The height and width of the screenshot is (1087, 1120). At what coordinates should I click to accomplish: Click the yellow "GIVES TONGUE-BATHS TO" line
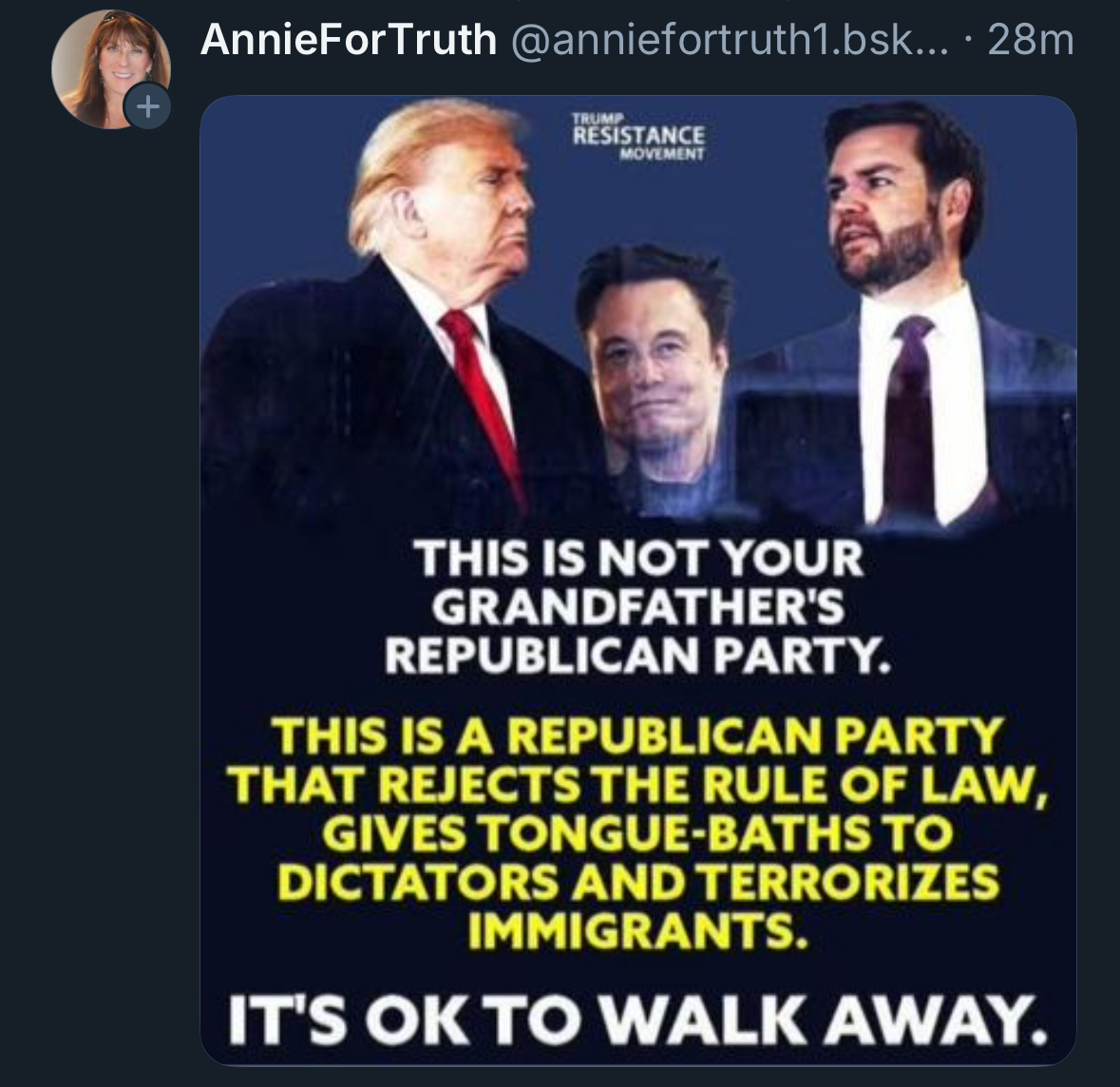[637, 833]
